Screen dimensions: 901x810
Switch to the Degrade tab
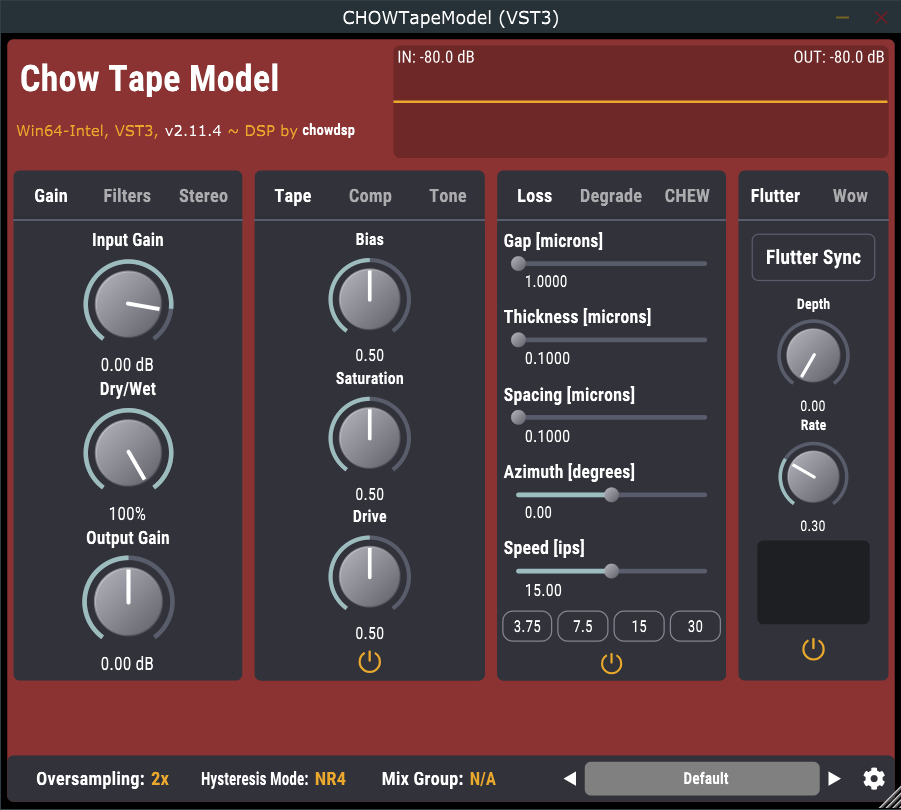click(611, 196)
